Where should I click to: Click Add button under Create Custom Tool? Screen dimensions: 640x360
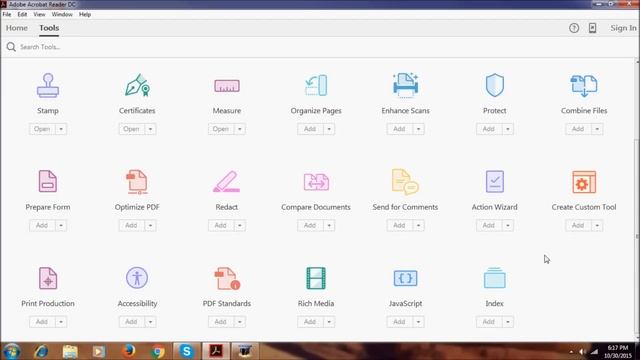(578, 225)
